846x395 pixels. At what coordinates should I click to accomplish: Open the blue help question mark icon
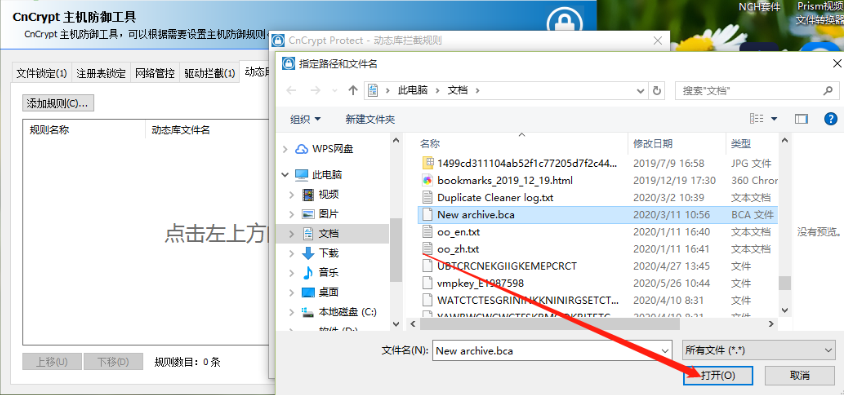click(x=830, y=119)
